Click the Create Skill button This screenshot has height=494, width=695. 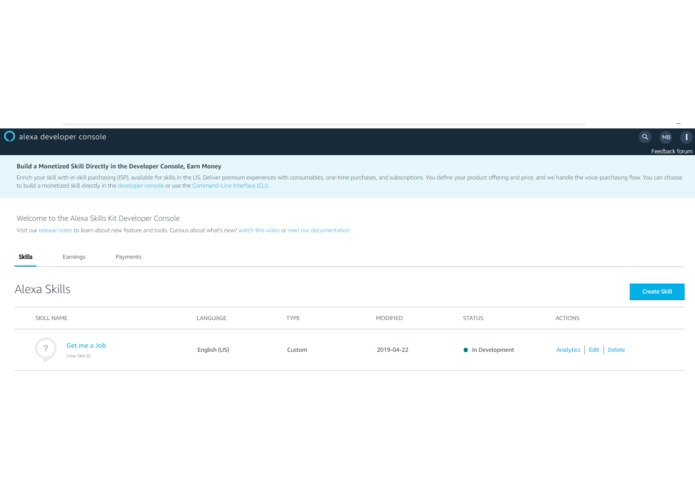pyautogui.click(x=657, y=292)
